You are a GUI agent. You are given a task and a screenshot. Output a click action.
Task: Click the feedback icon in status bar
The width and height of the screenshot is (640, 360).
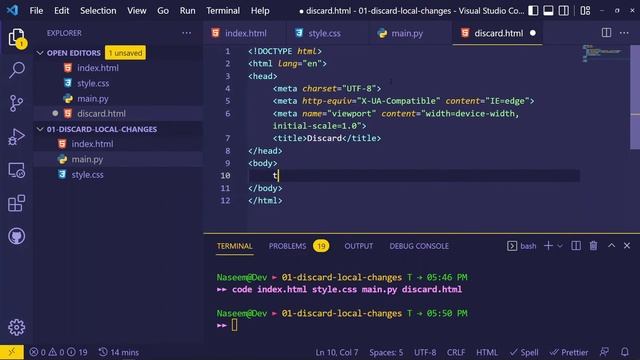(x=604, y=352)
